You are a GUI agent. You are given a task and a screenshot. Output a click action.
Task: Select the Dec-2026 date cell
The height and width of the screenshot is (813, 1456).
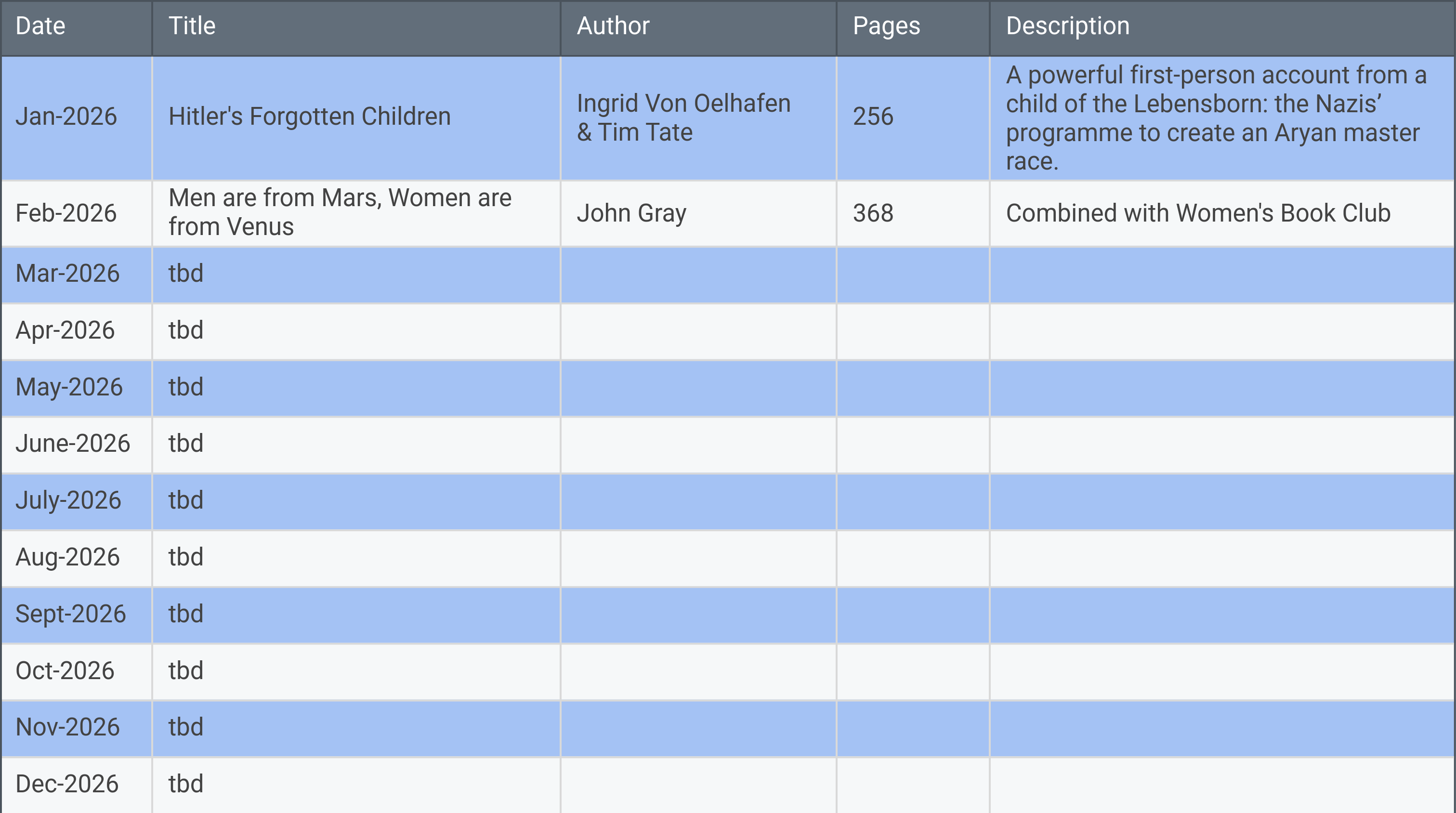pos(66,784)
